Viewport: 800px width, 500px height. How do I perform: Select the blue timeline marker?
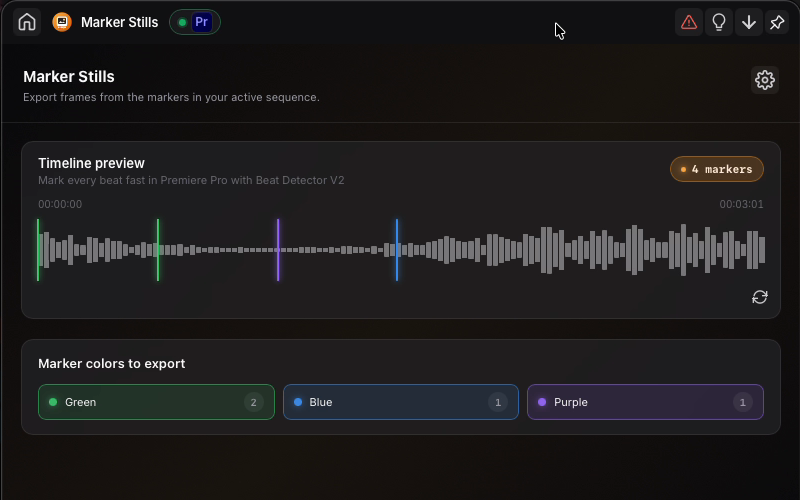coord(397,250)
